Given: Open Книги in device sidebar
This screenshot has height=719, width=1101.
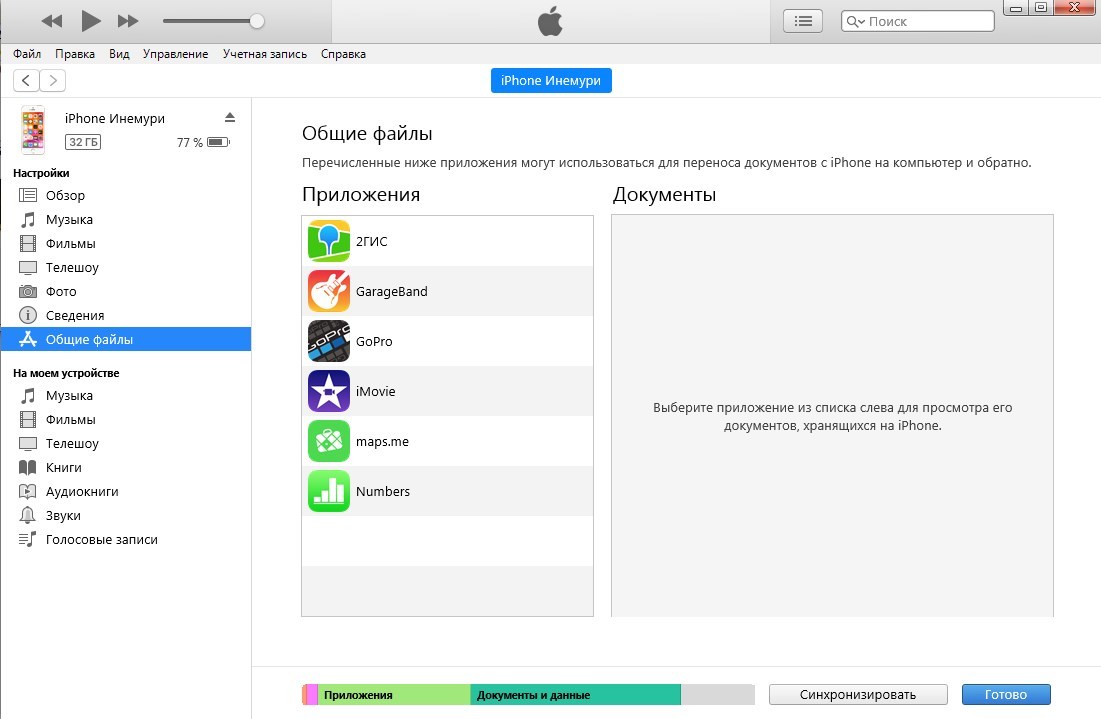Looking at the screenshot, I should [x=126, y=468].
